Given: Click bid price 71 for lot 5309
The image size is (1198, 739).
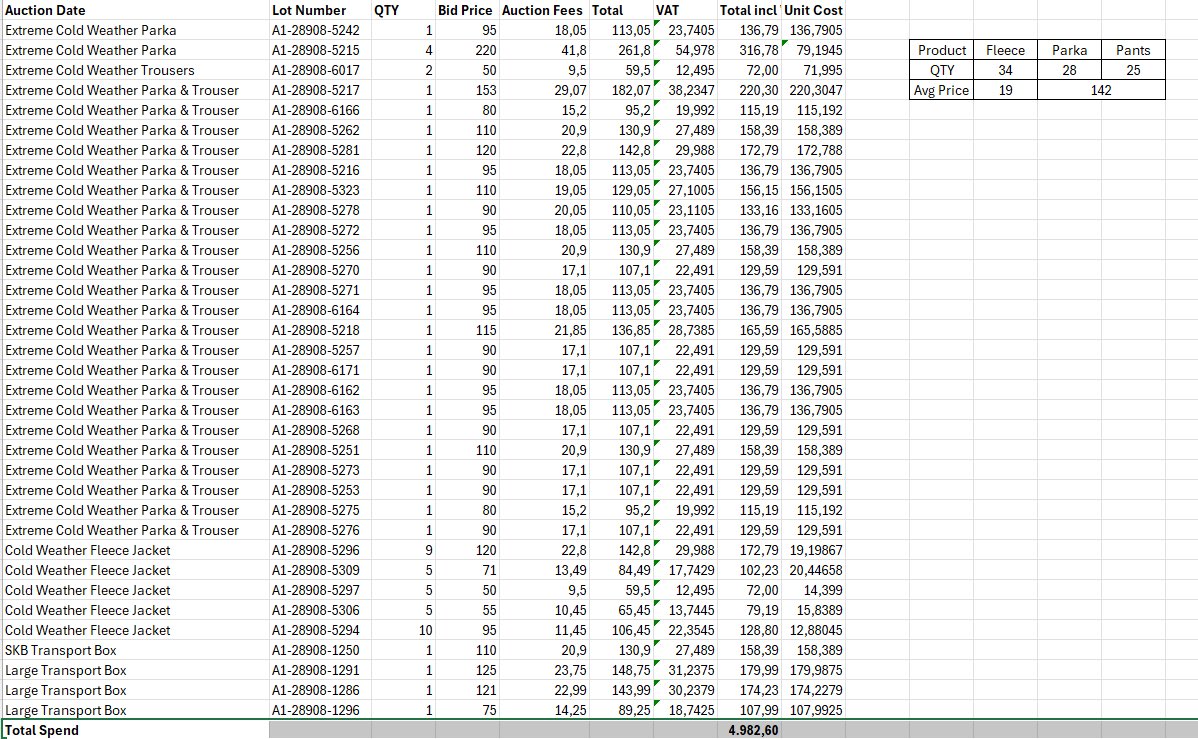Looking at the screenshot, I should pos(467,570).
